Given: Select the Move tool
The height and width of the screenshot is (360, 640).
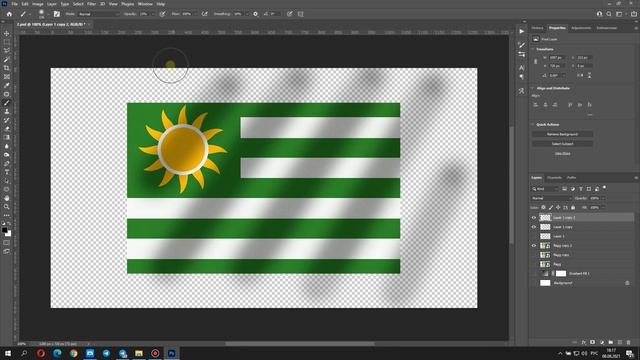Looking at the screenshot, I should pyautogui.click(x=7, y=33).
